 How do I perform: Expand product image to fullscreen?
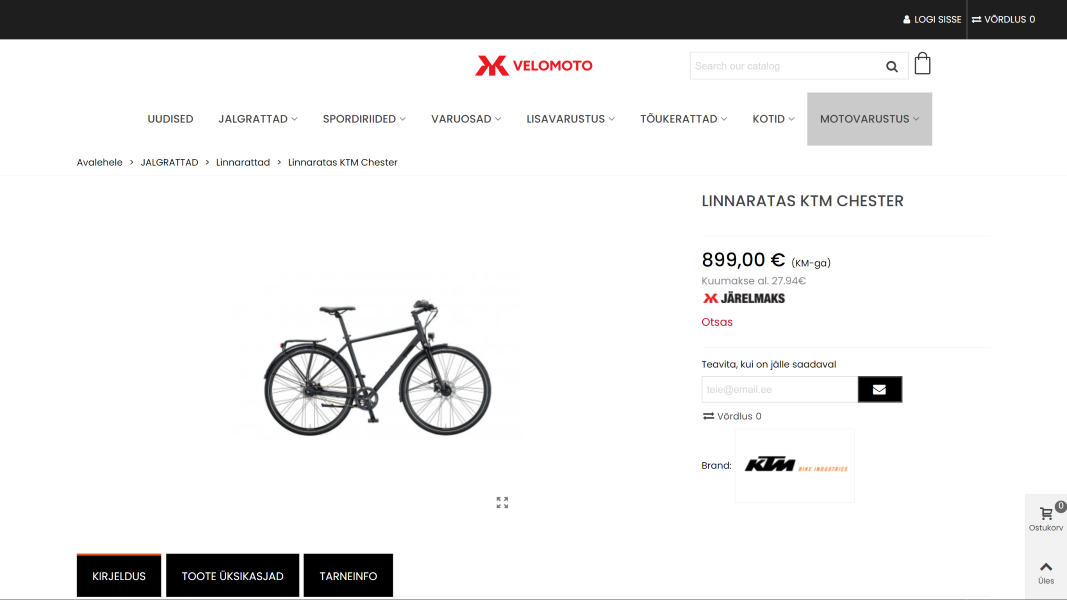coord(502,502)
